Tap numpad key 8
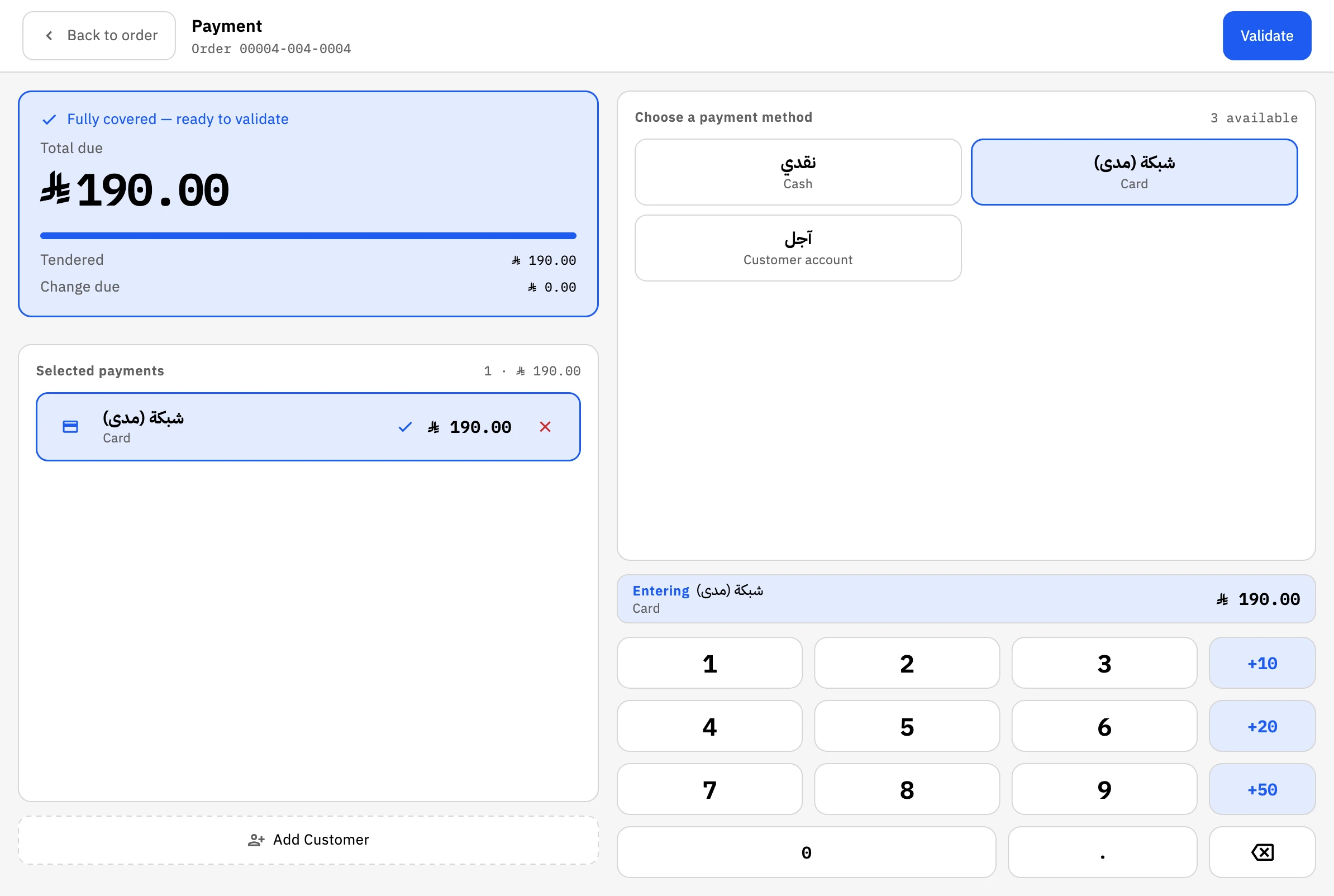The image size is (1334, 896). 907,790
